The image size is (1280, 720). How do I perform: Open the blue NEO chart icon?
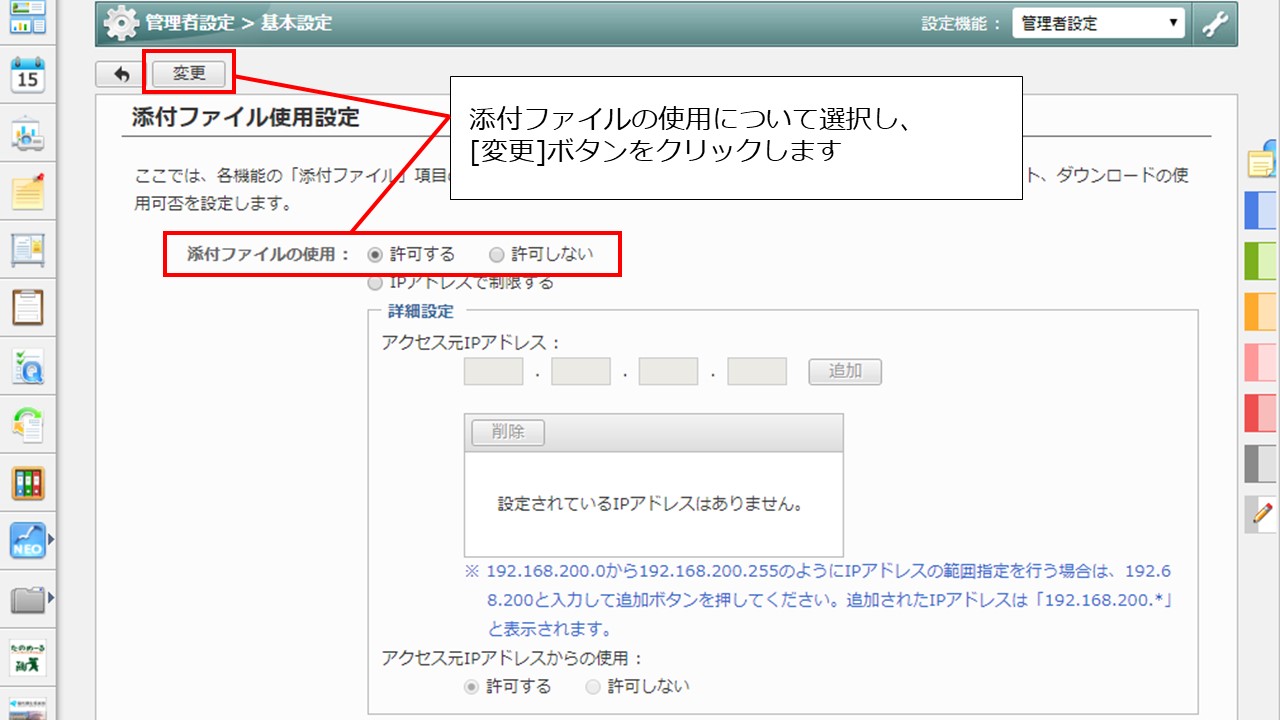click(28, 541)
